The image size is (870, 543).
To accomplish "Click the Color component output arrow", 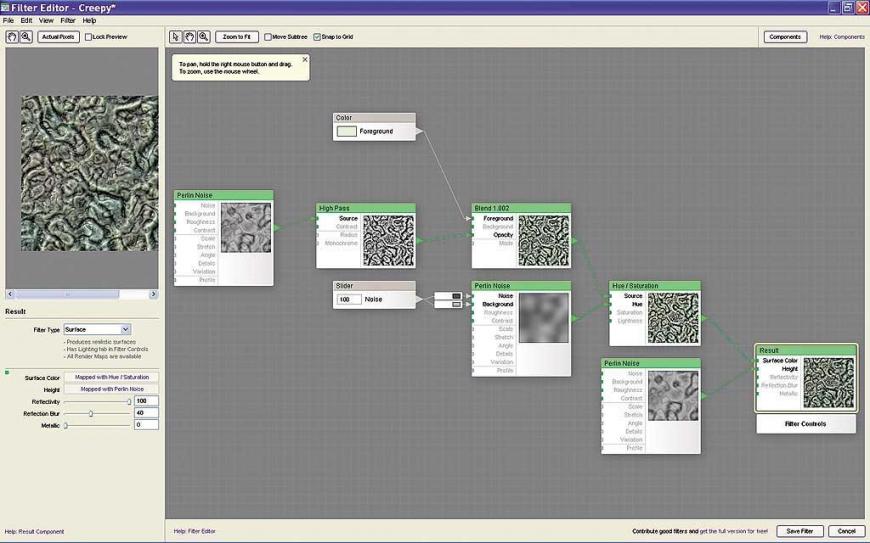I will pyautogui.click(x=419, y=131).
